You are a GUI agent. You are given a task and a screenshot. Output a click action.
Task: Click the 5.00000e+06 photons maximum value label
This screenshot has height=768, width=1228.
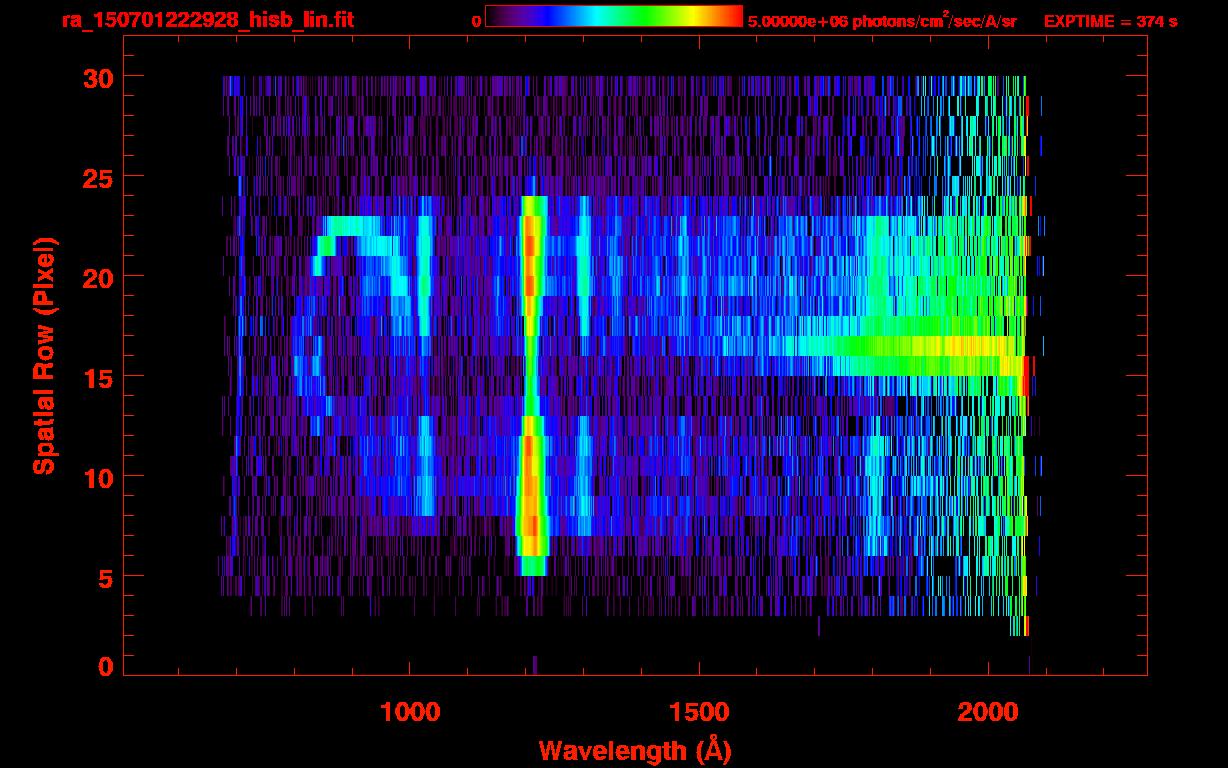click(x=881, y=21)
